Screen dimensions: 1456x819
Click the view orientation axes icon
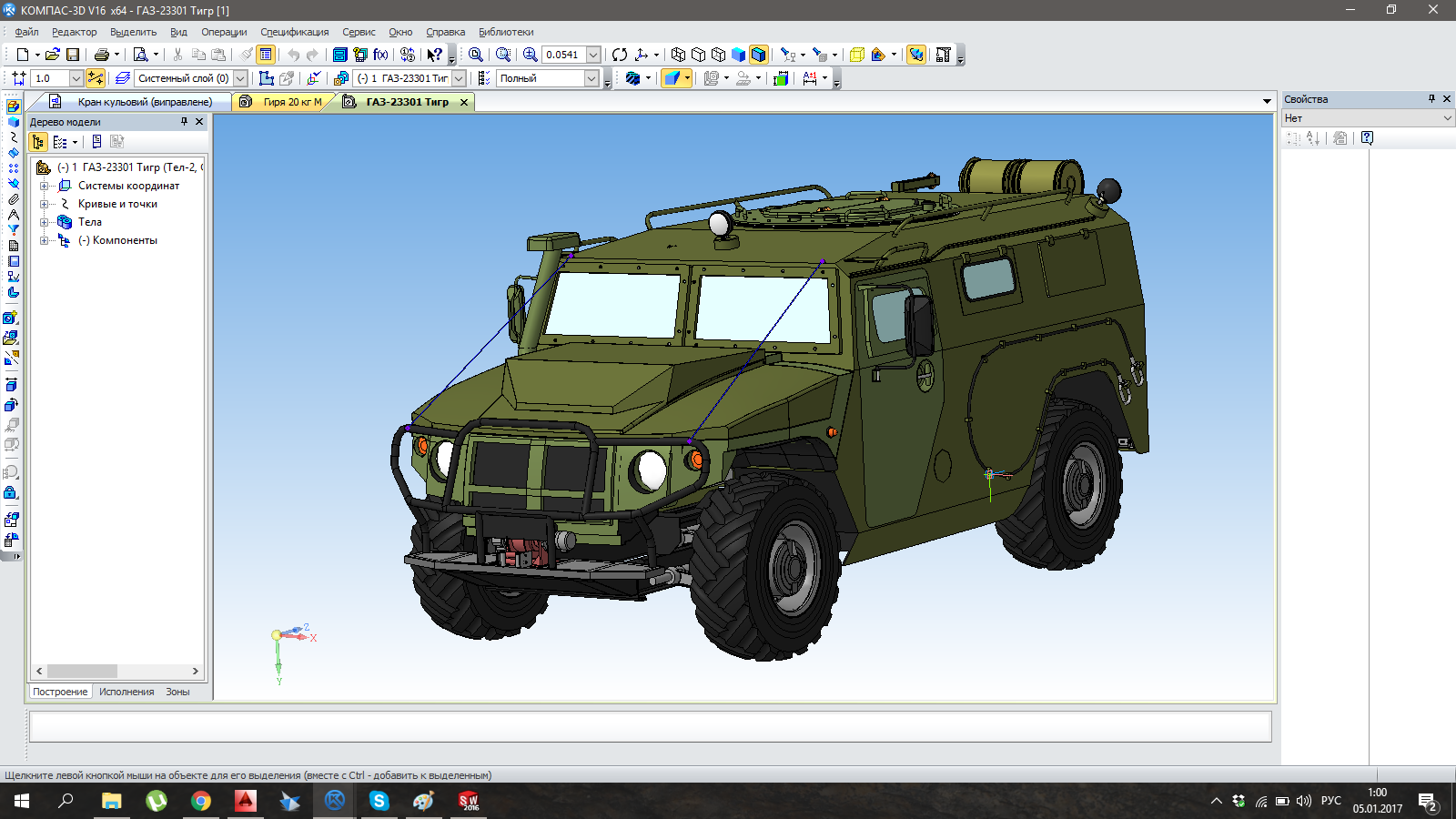click(642, 55)
